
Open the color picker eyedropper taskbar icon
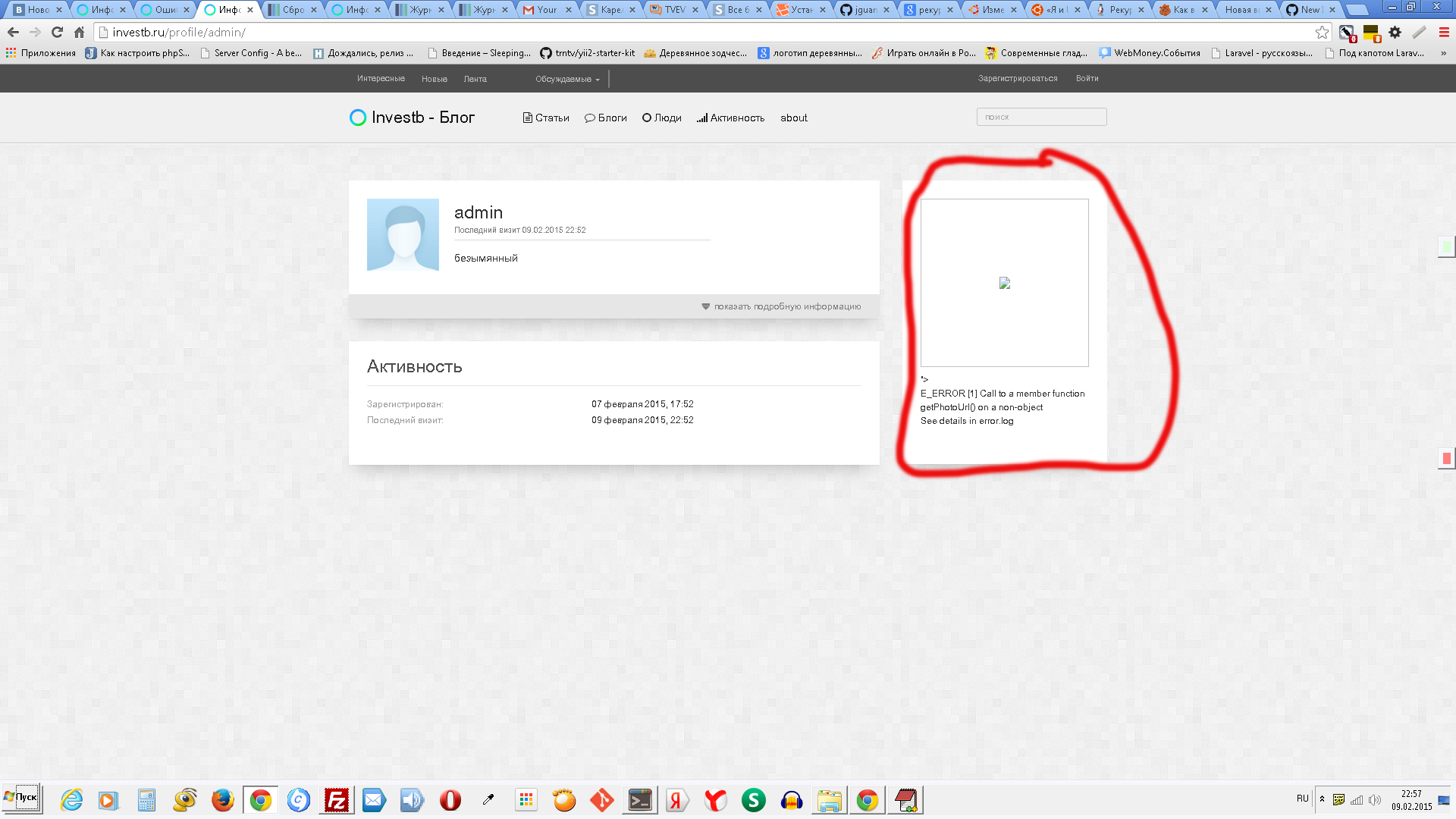[x=488, y=800]
